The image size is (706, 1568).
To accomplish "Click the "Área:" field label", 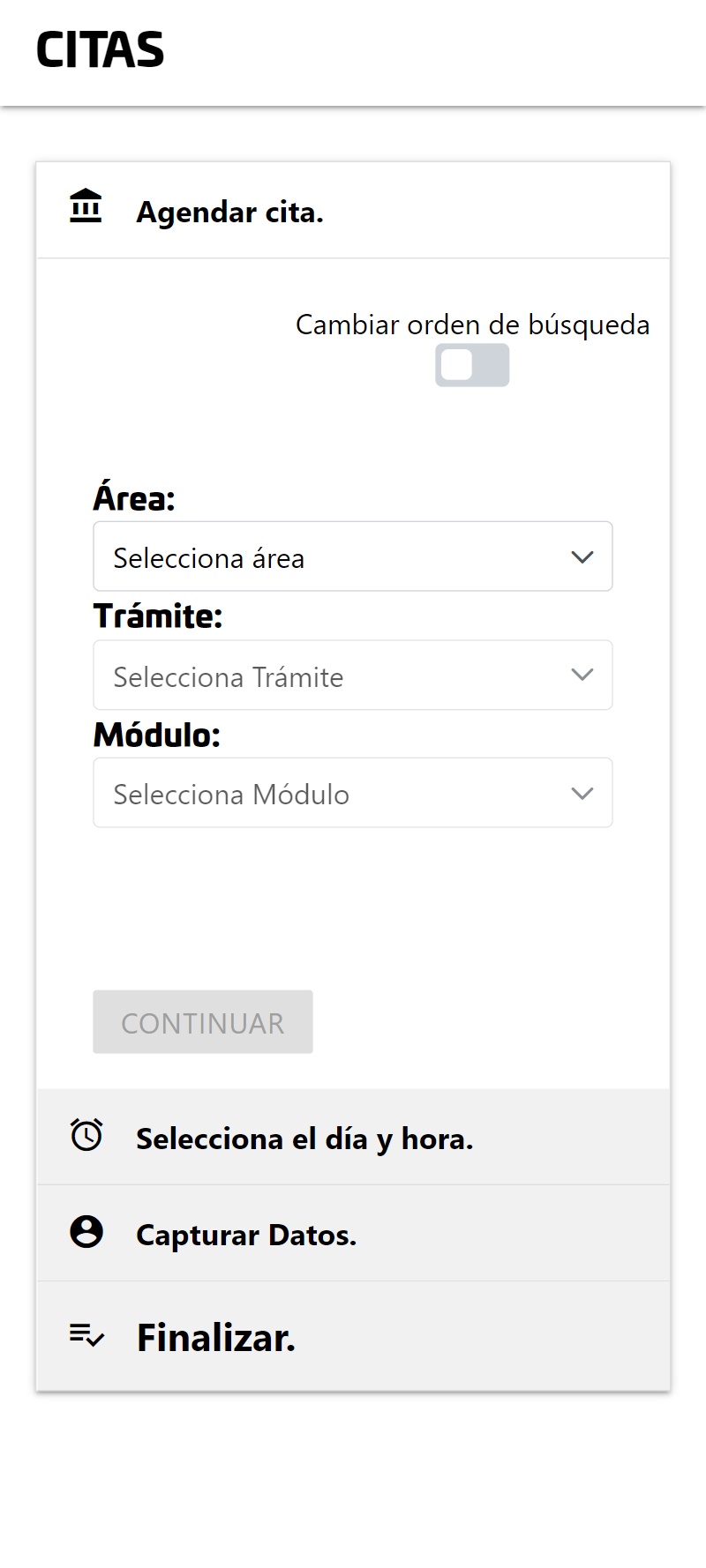I will point(134,498).
